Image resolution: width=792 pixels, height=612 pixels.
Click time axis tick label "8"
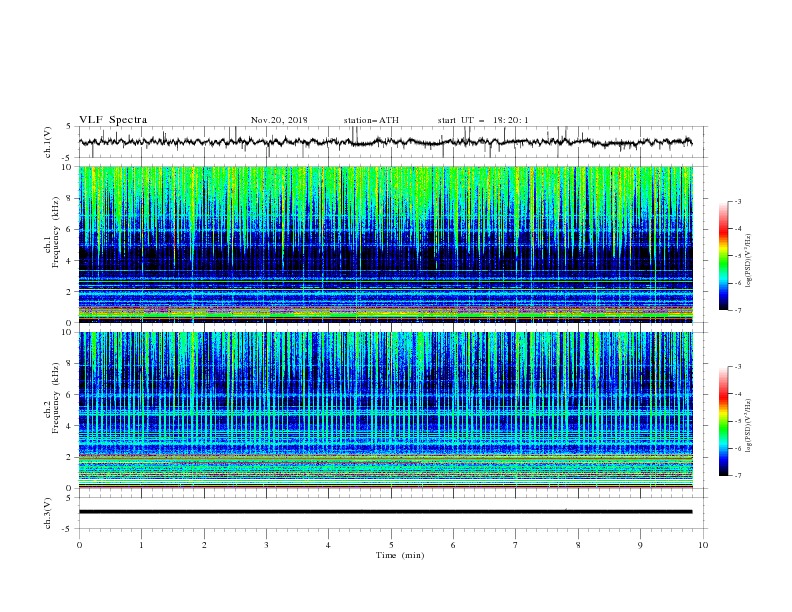pos(578,545)
